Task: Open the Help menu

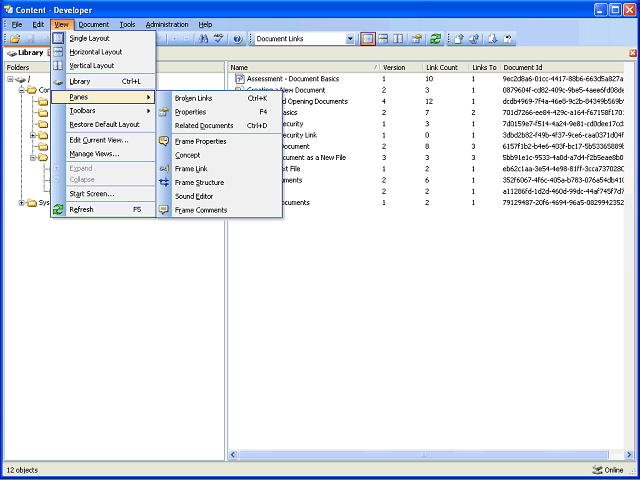Action: click(x=205, y=24)
